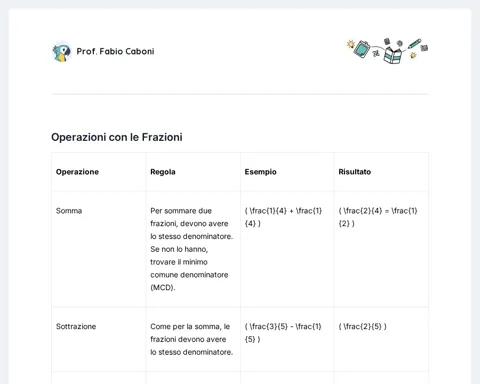This screenshot has width=480, height=384.
Task: Click the teal notepad doodle icon
Action: pos(362,49)
